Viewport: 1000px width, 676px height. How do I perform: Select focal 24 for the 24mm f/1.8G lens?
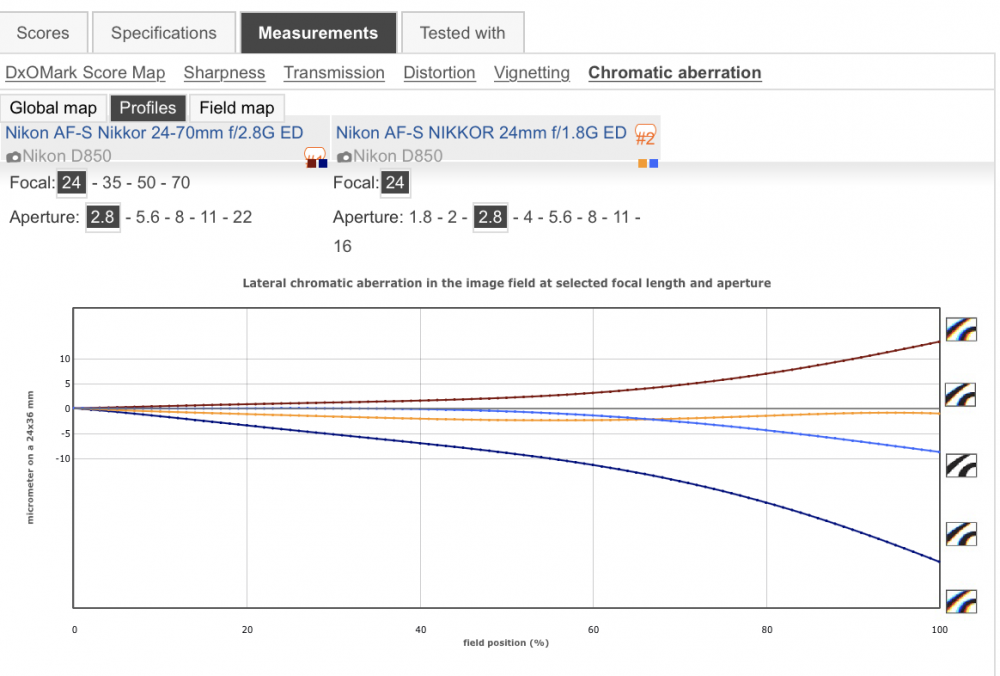tap(395, 183)
